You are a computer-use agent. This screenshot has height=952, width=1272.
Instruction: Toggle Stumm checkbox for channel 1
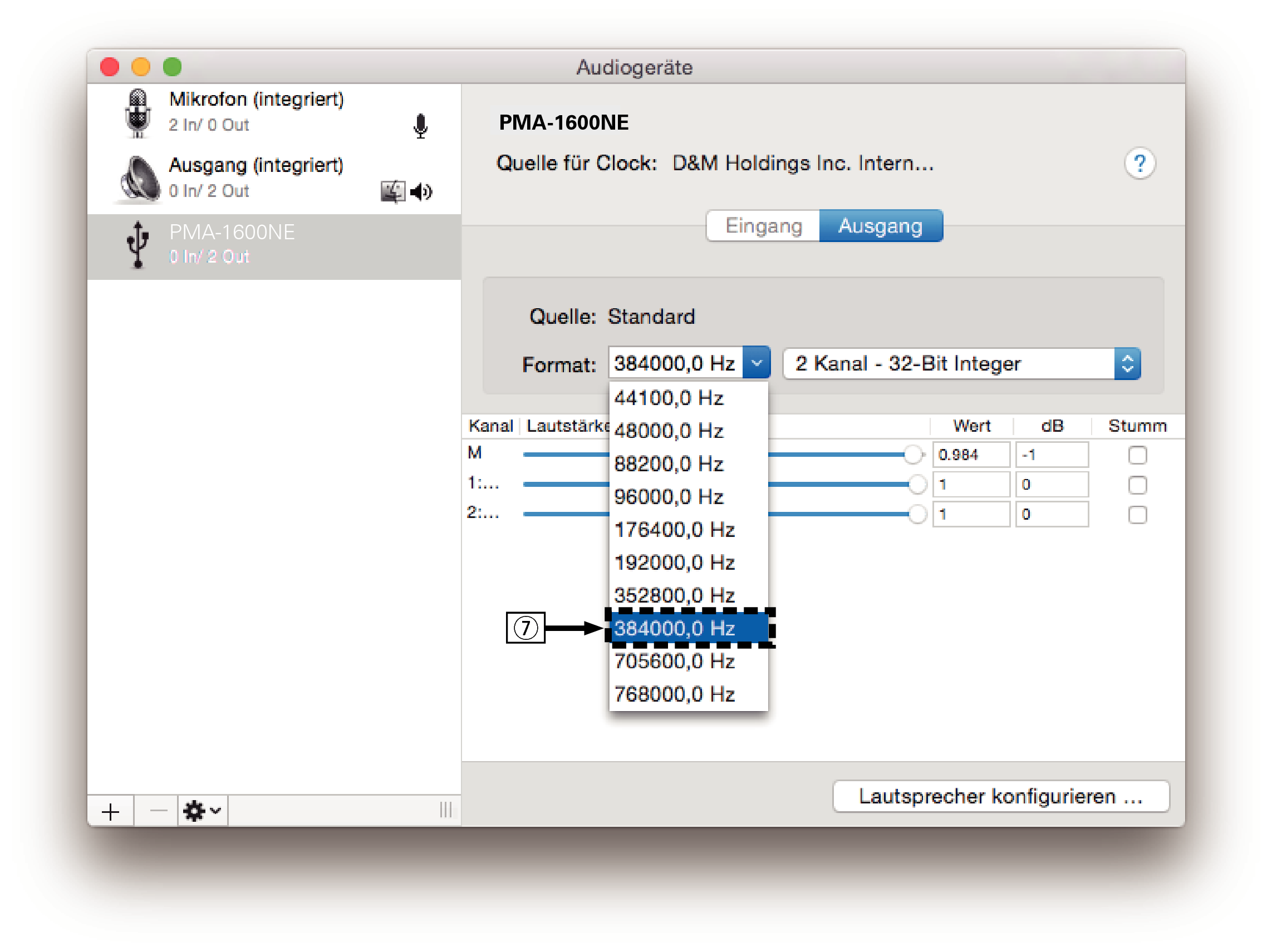(x=1137, y=485)
